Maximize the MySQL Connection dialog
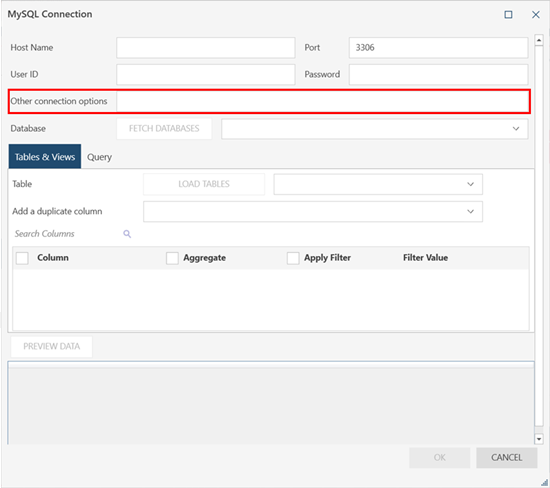The height and width of the screenshot is (488, 550). [508, 14]
